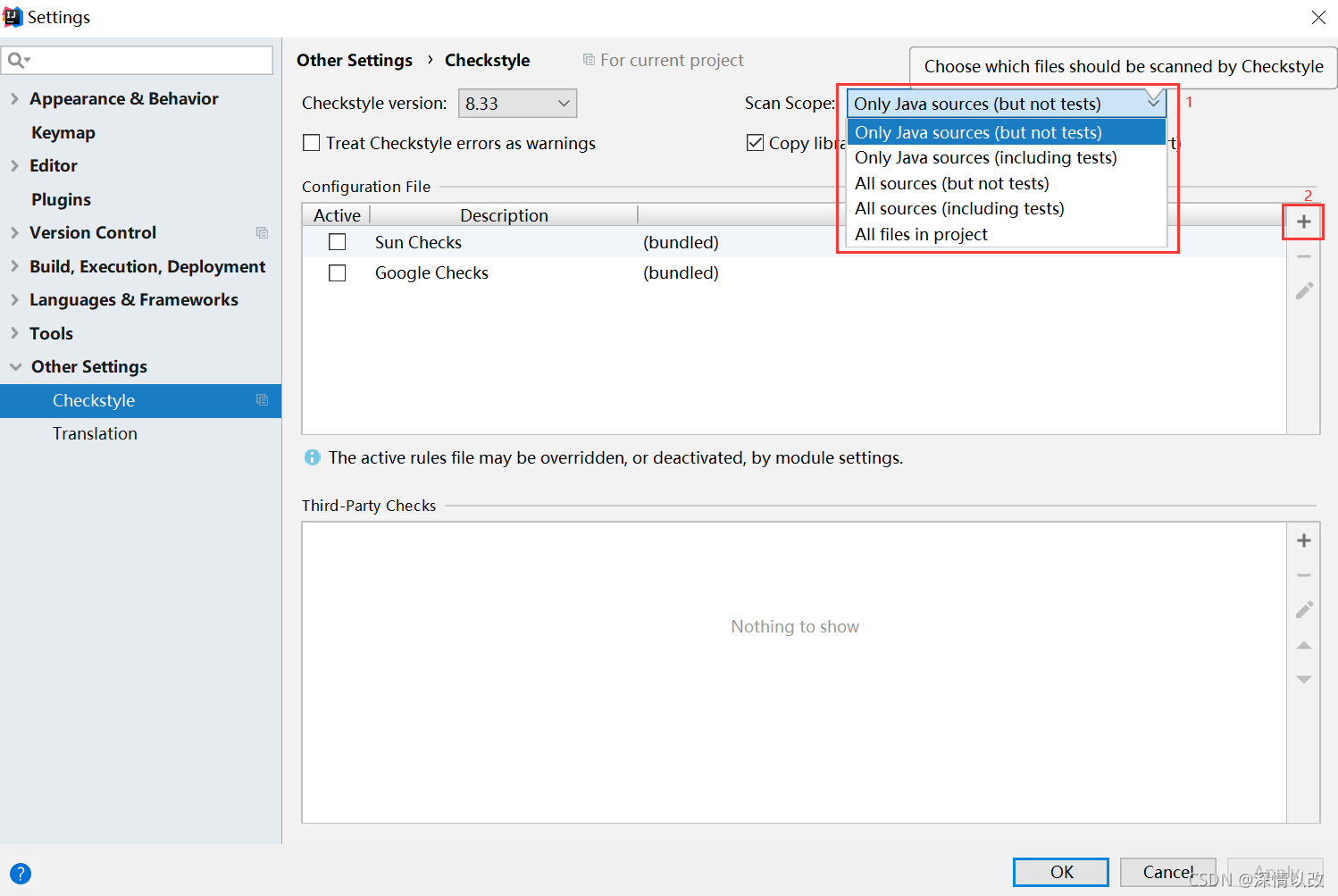Image resolution: width=1338 pixels, height=896 pixels.
Task: Expand the Editor settings node
Action: (14, 165)
